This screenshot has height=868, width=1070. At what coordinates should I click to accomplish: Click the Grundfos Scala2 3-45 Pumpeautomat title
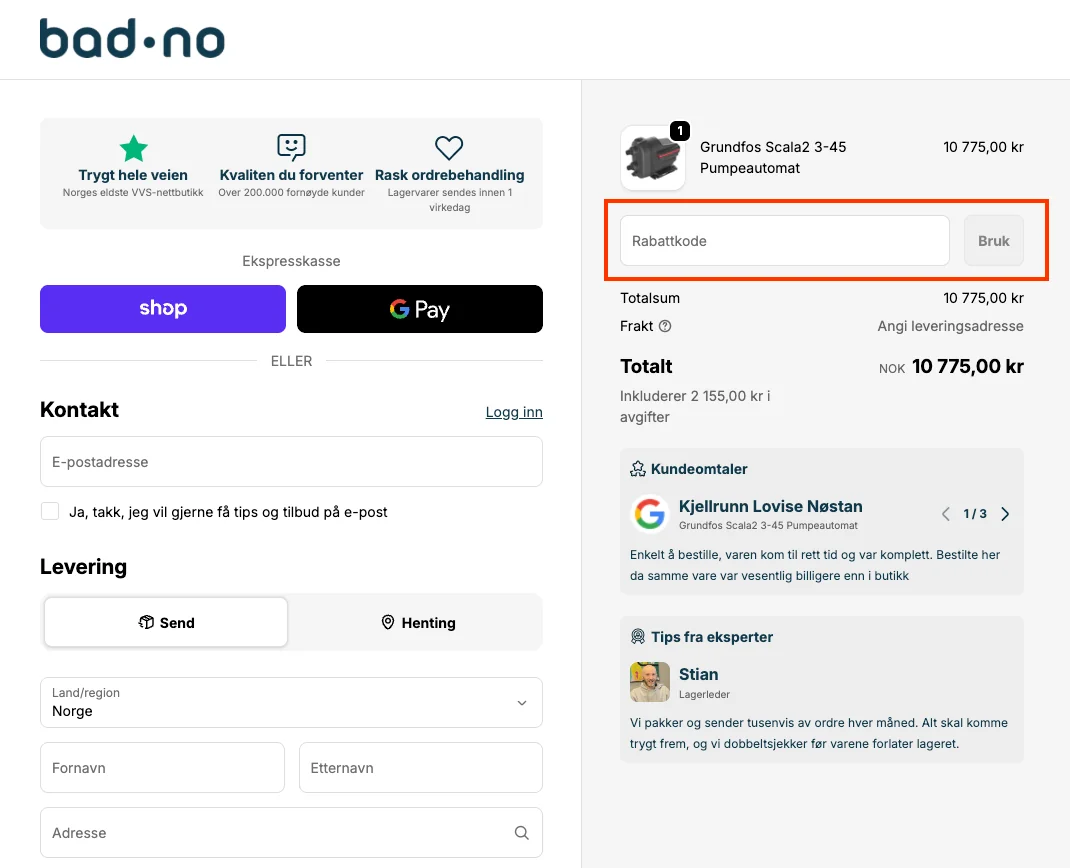[773, 158]
